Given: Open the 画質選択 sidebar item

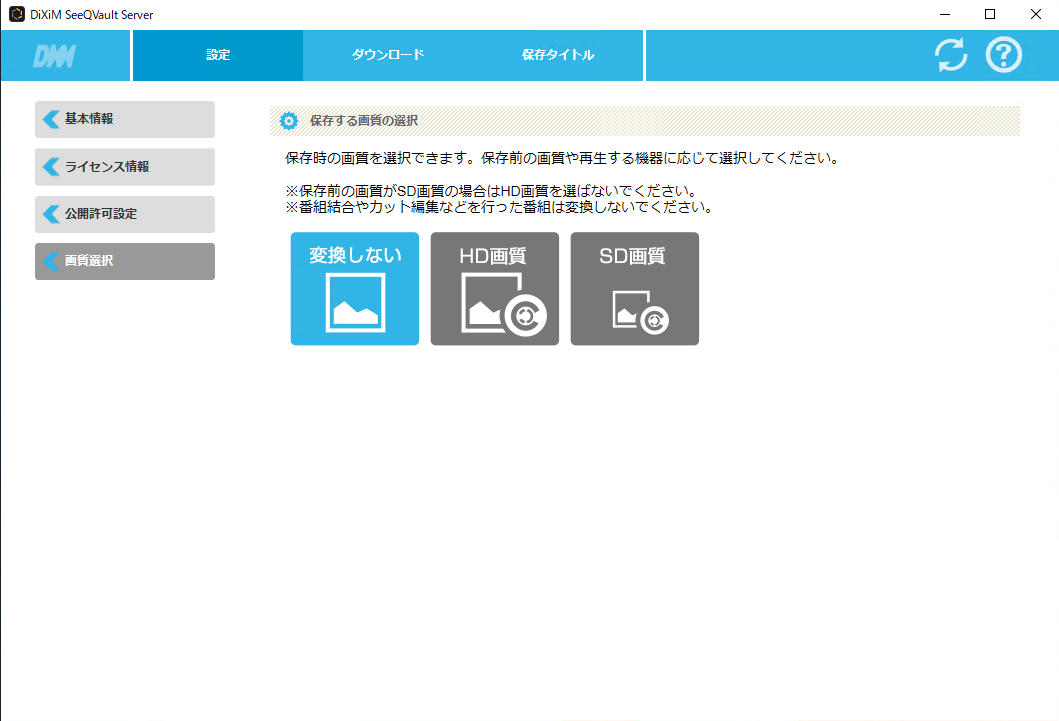Looking at the screenshot, I should click(125, 261).
